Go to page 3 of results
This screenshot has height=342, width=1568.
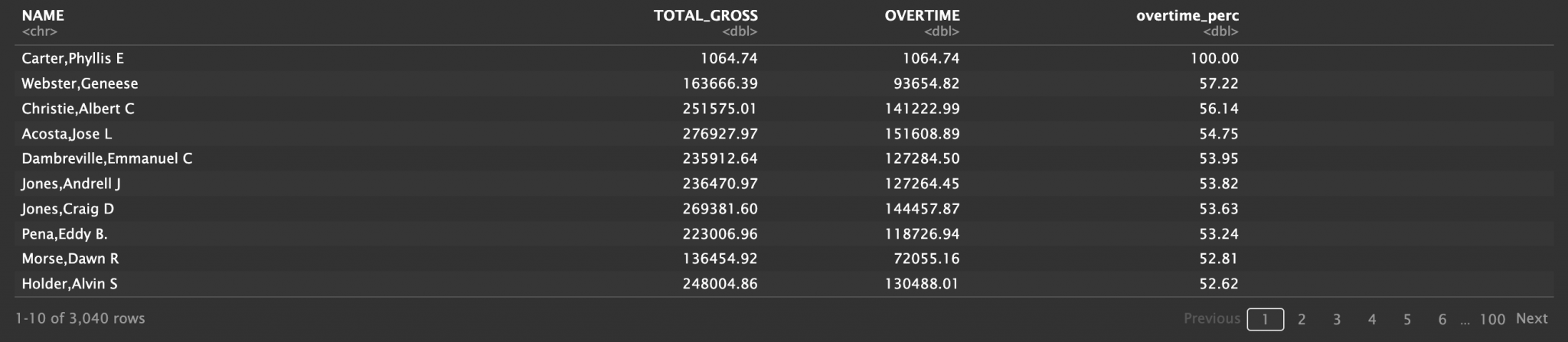tap(1336, 319)
